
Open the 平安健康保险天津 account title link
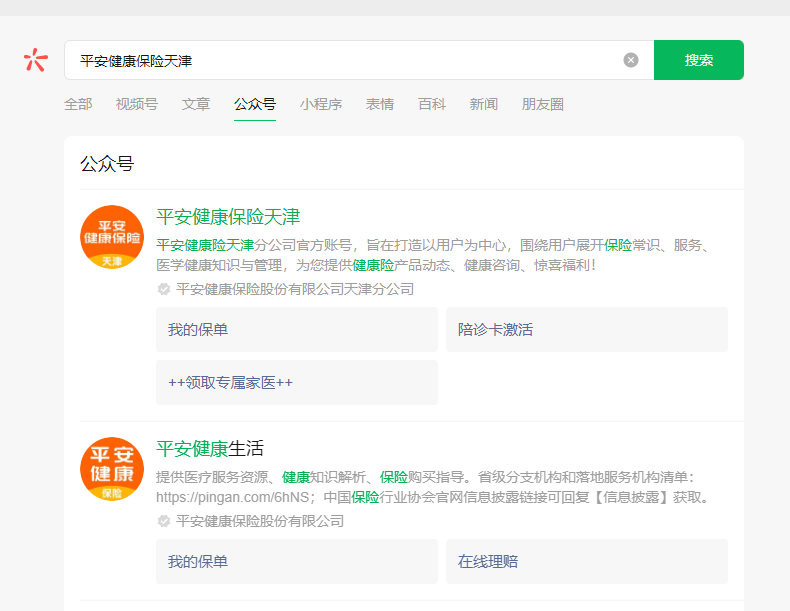(x=228, y=217)
